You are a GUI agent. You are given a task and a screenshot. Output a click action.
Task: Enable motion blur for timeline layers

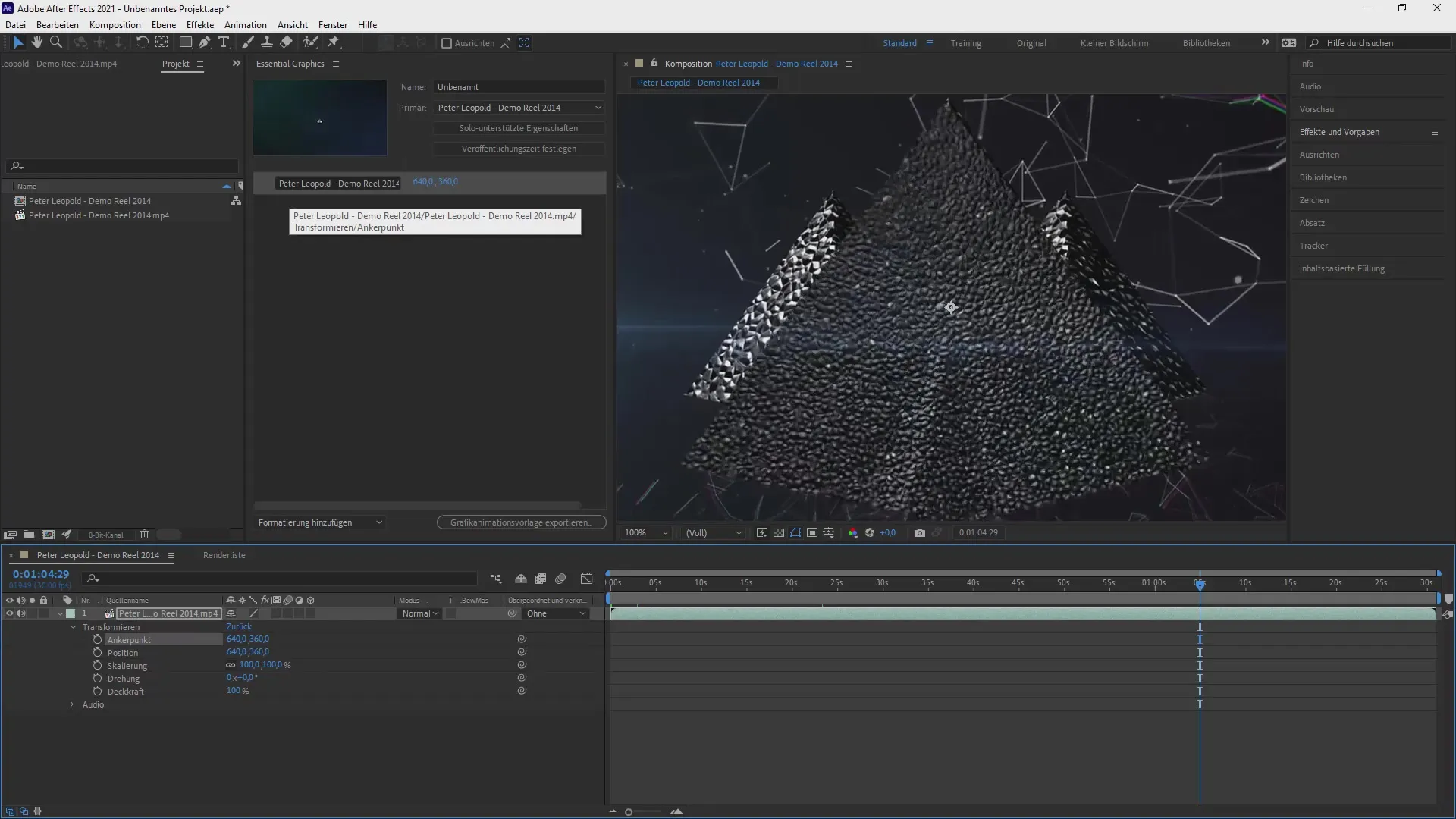560,579
